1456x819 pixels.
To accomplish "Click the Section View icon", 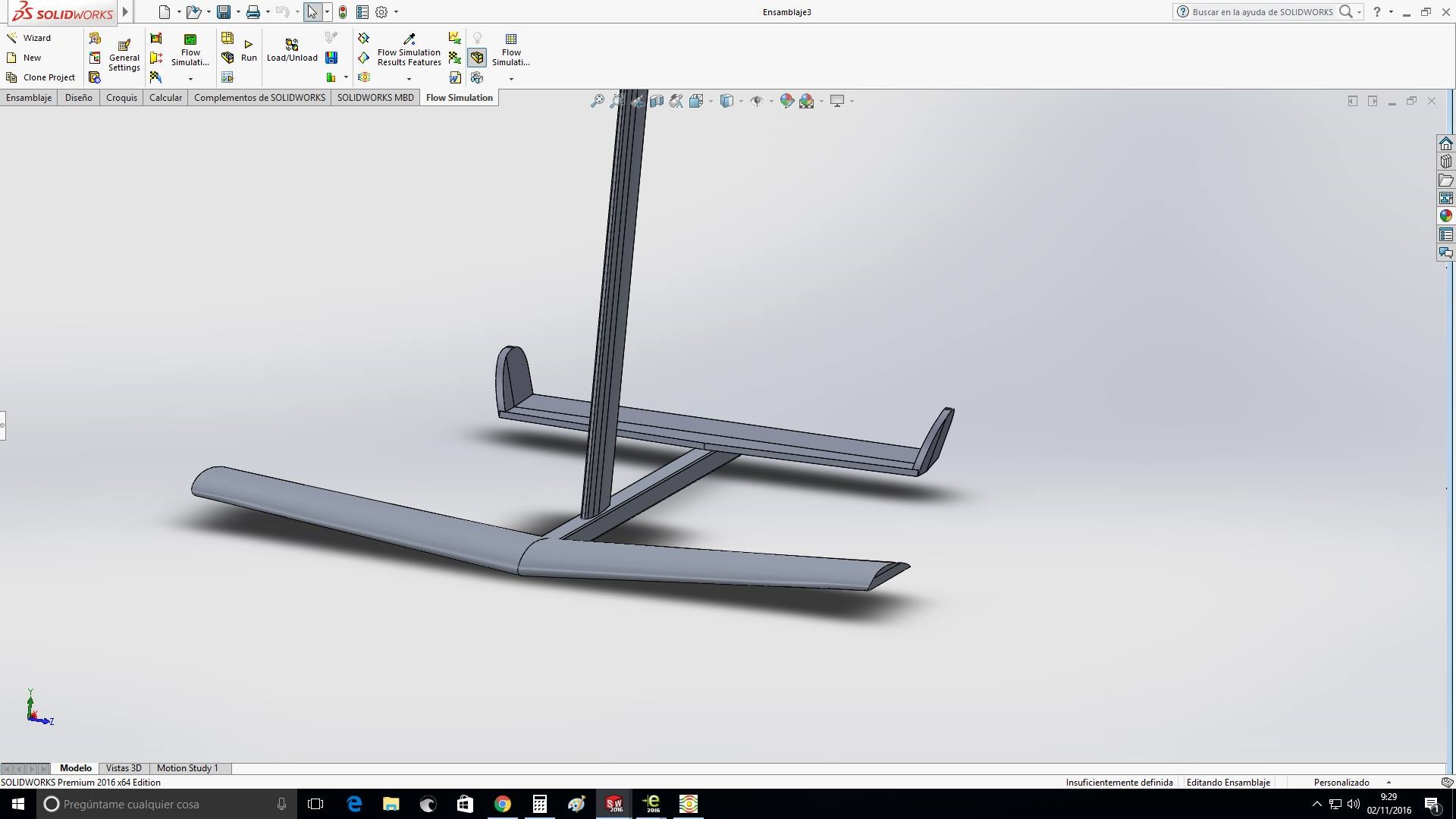I will click(657, 101).
